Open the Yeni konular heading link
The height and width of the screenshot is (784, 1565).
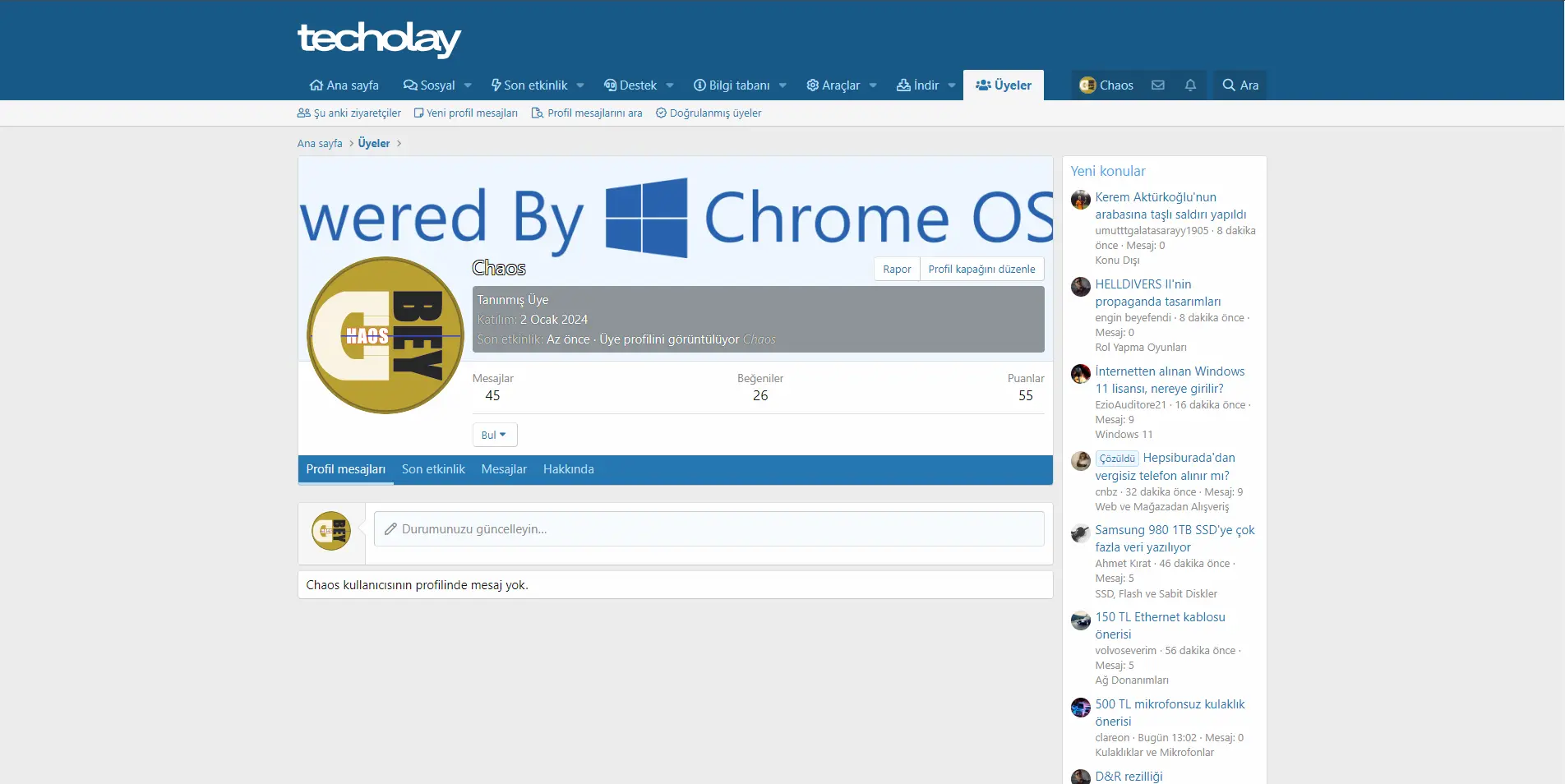1108,171
